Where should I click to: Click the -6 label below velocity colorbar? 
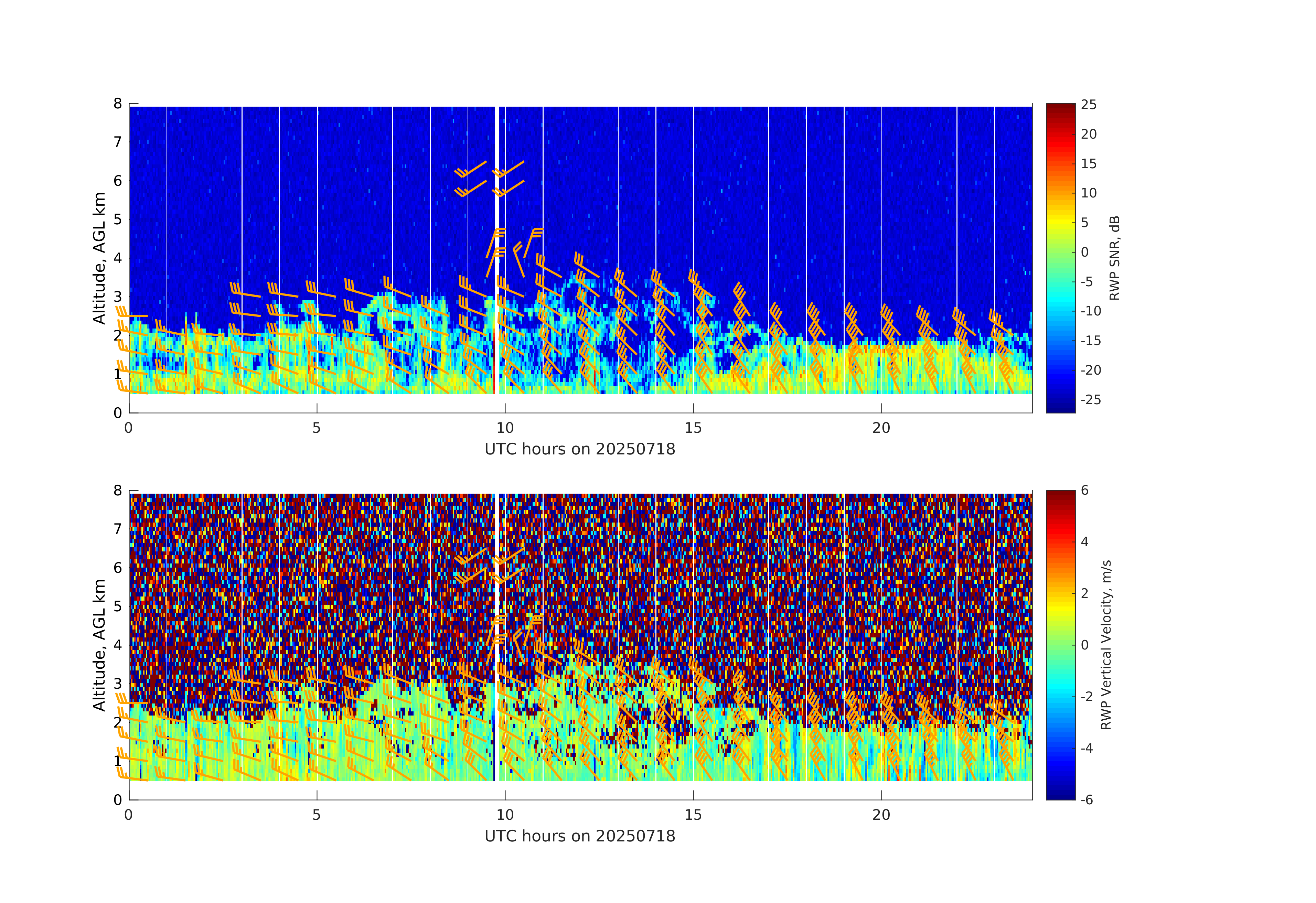(x=1087, y=800)
